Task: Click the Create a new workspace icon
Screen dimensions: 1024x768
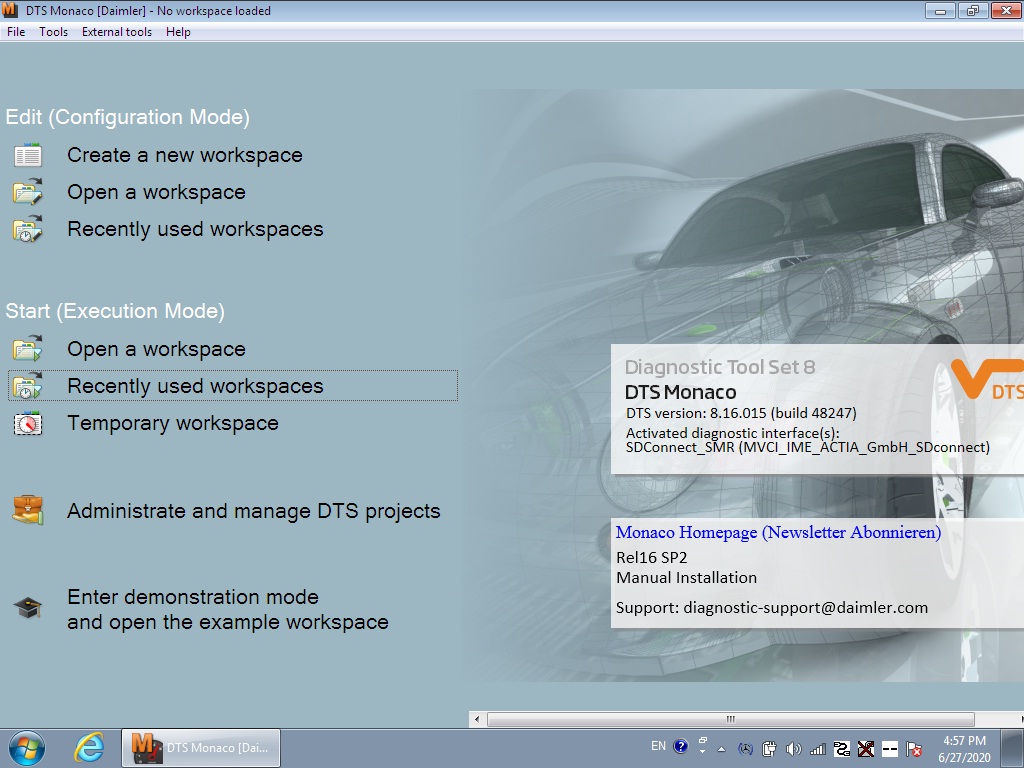Action: pos(28,155)
